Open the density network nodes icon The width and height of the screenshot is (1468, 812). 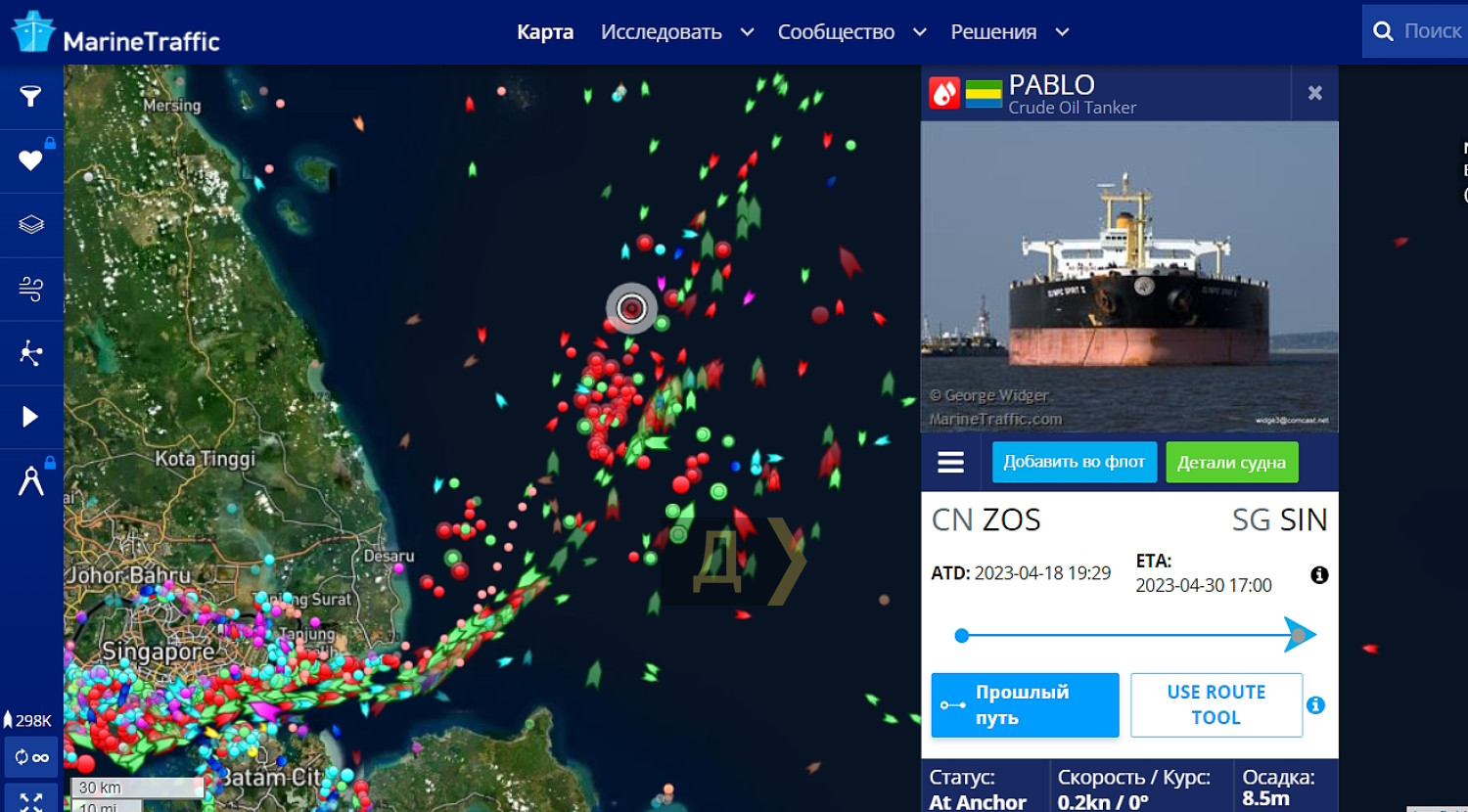click(x=30, y=353)
